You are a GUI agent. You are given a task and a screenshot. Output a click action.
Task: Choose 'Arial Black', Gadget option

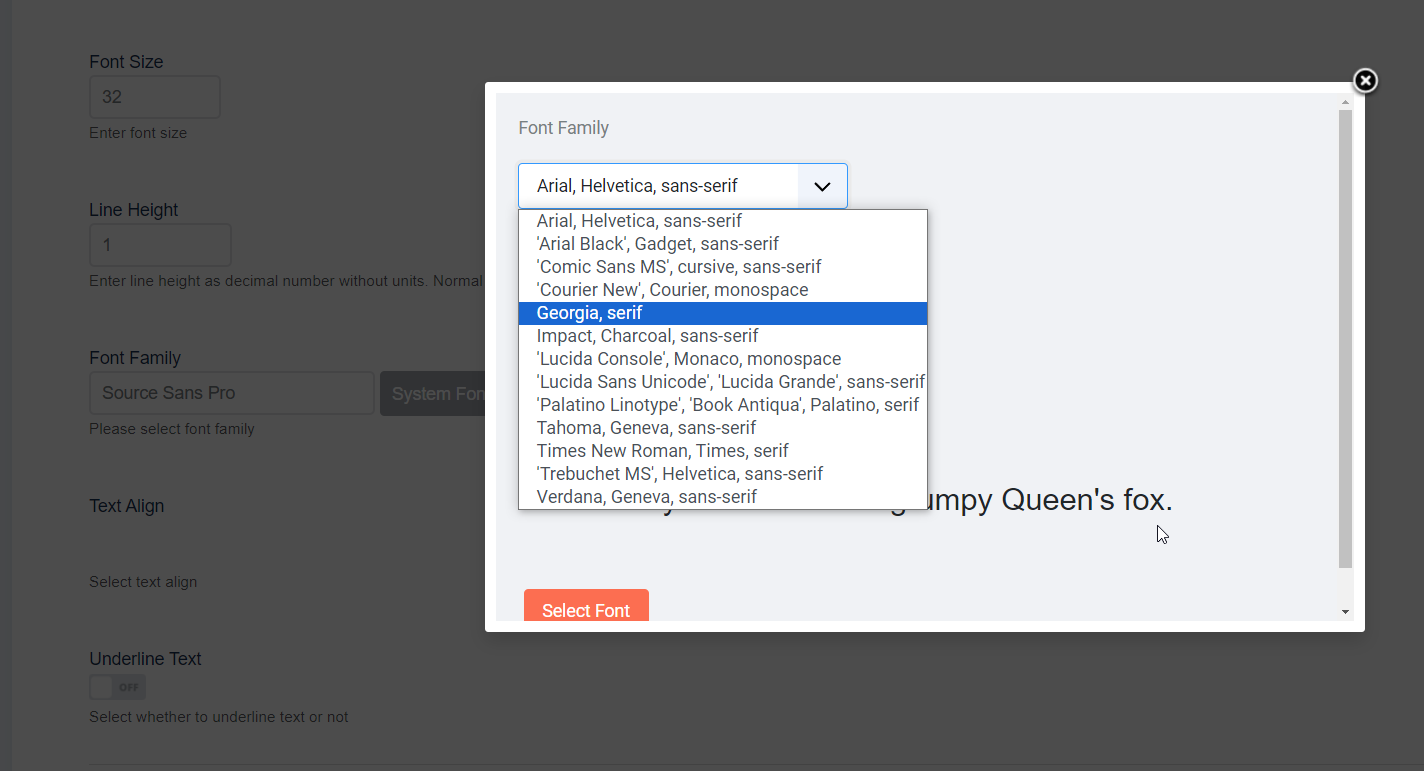coord(723,244)
